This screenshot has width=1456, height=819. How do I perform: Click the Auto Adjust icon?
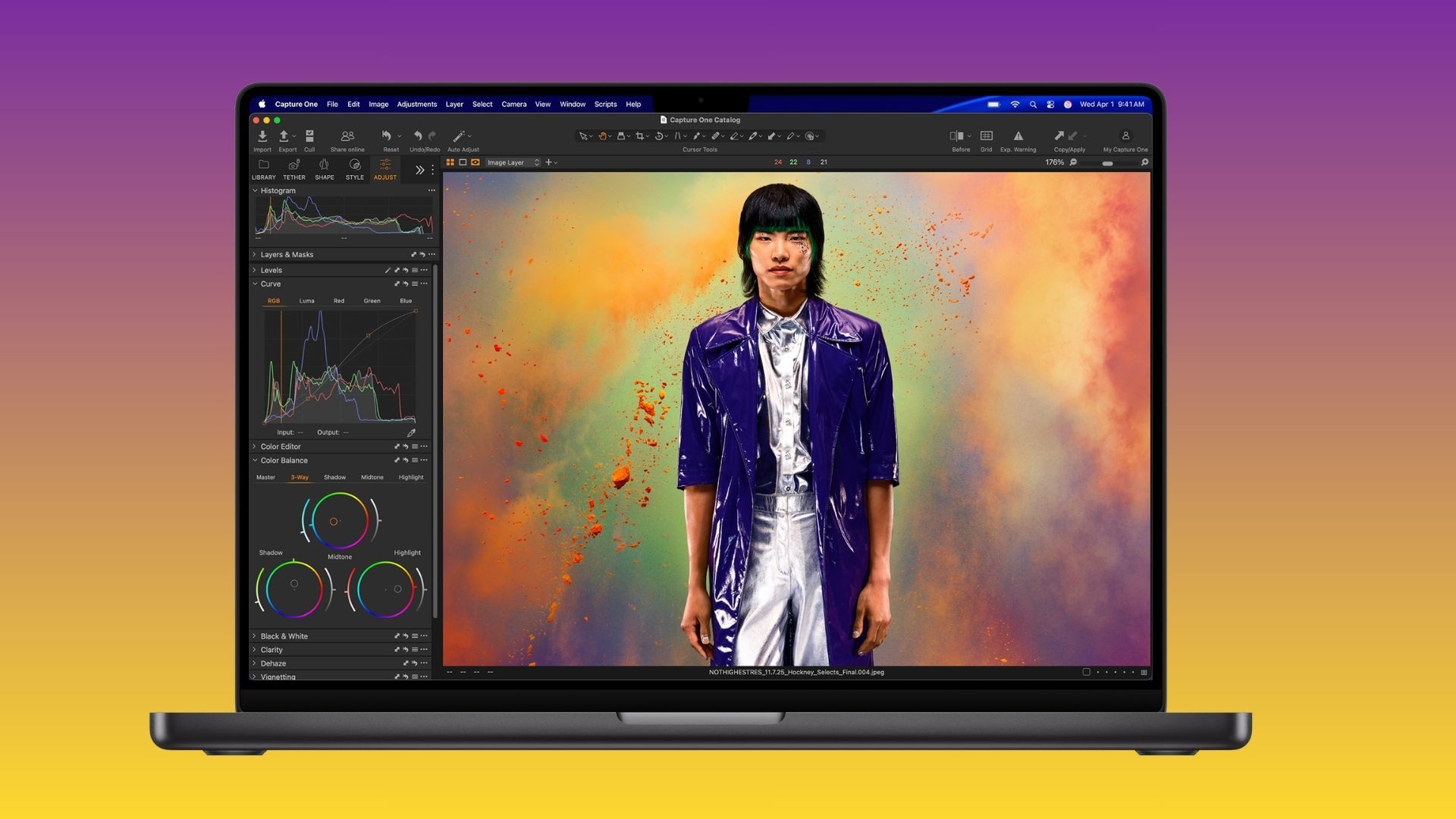(x=460, y=135)
